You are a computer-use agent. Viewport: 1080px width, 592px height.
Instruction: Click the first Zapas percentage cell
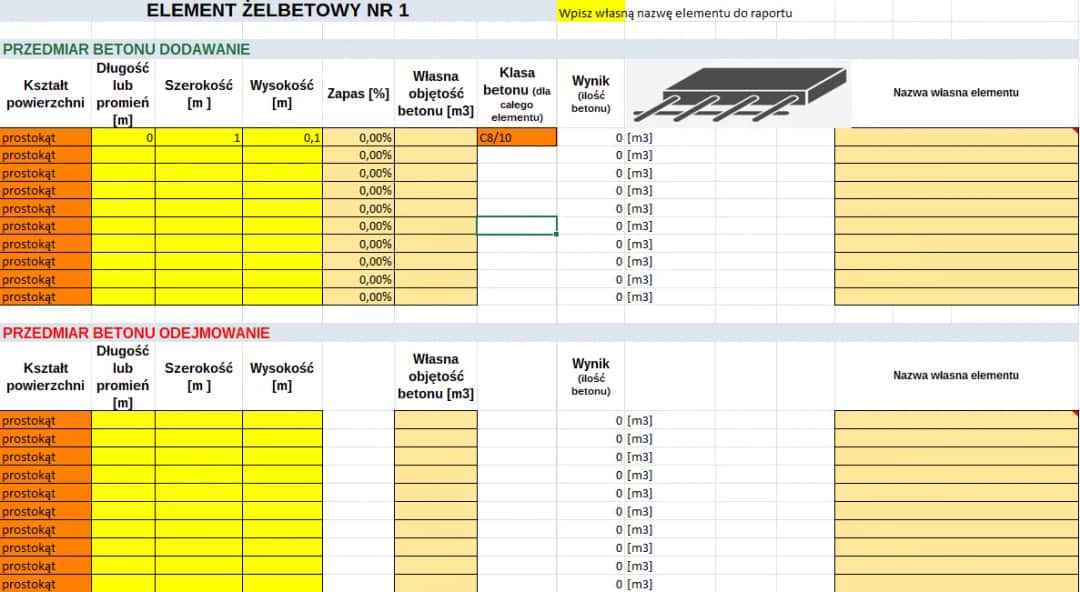[x=356, y=137]
